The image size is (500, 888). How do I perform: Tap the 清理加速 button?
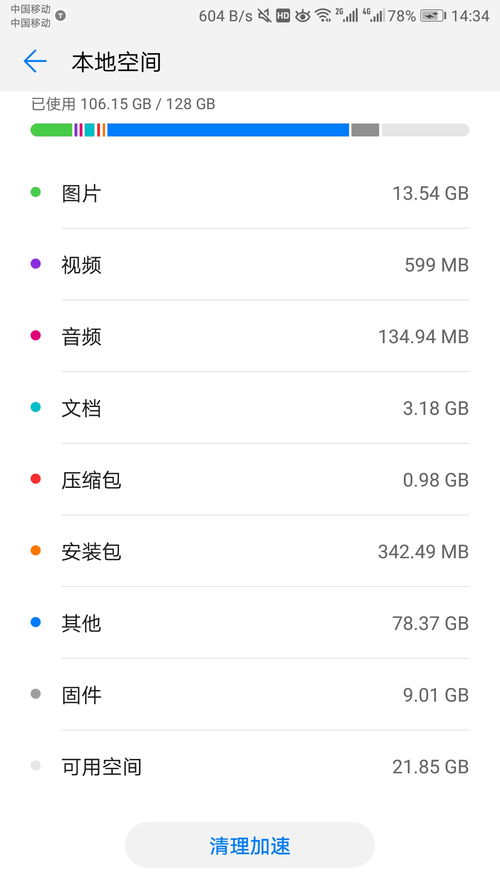250,845
